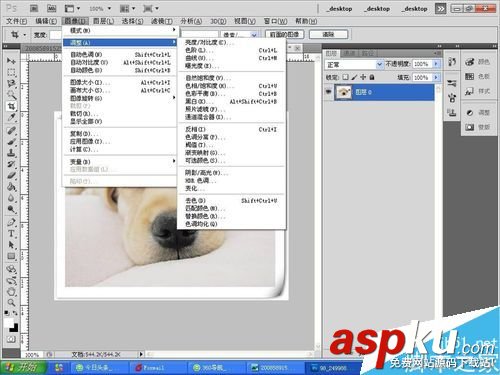The height and width of the screenshot is (375, 500).
Task: Choose 色阶(L)... from adjustments submenu
Action: (x=231, y=50)
